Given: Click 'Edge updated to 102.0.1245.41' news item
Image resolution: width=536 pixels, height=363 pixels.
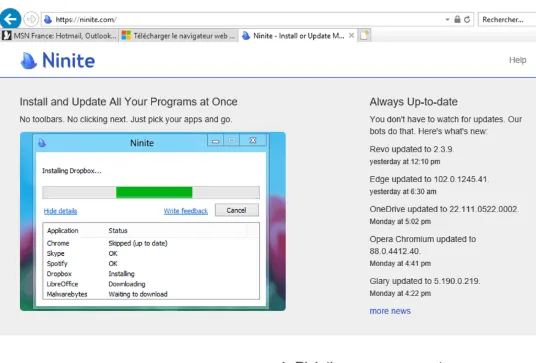Looking at the screenshot, I should coord(429,179).
